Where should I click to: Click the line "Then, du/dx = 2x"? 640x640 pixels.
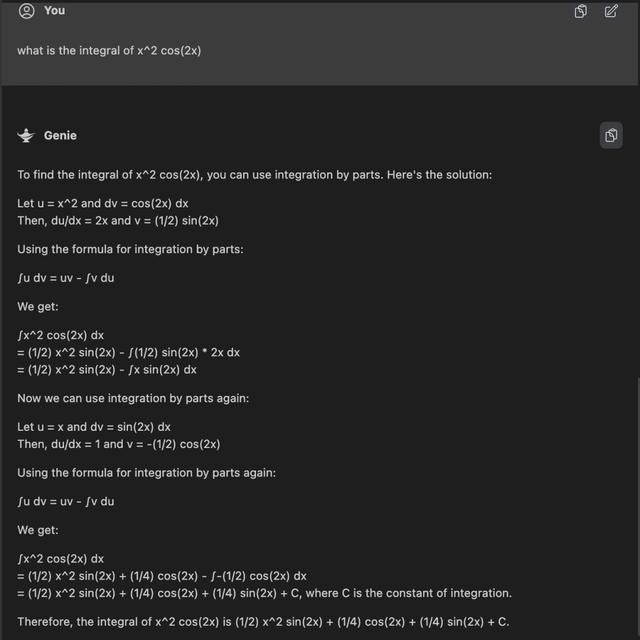click(x=118, y=220)
